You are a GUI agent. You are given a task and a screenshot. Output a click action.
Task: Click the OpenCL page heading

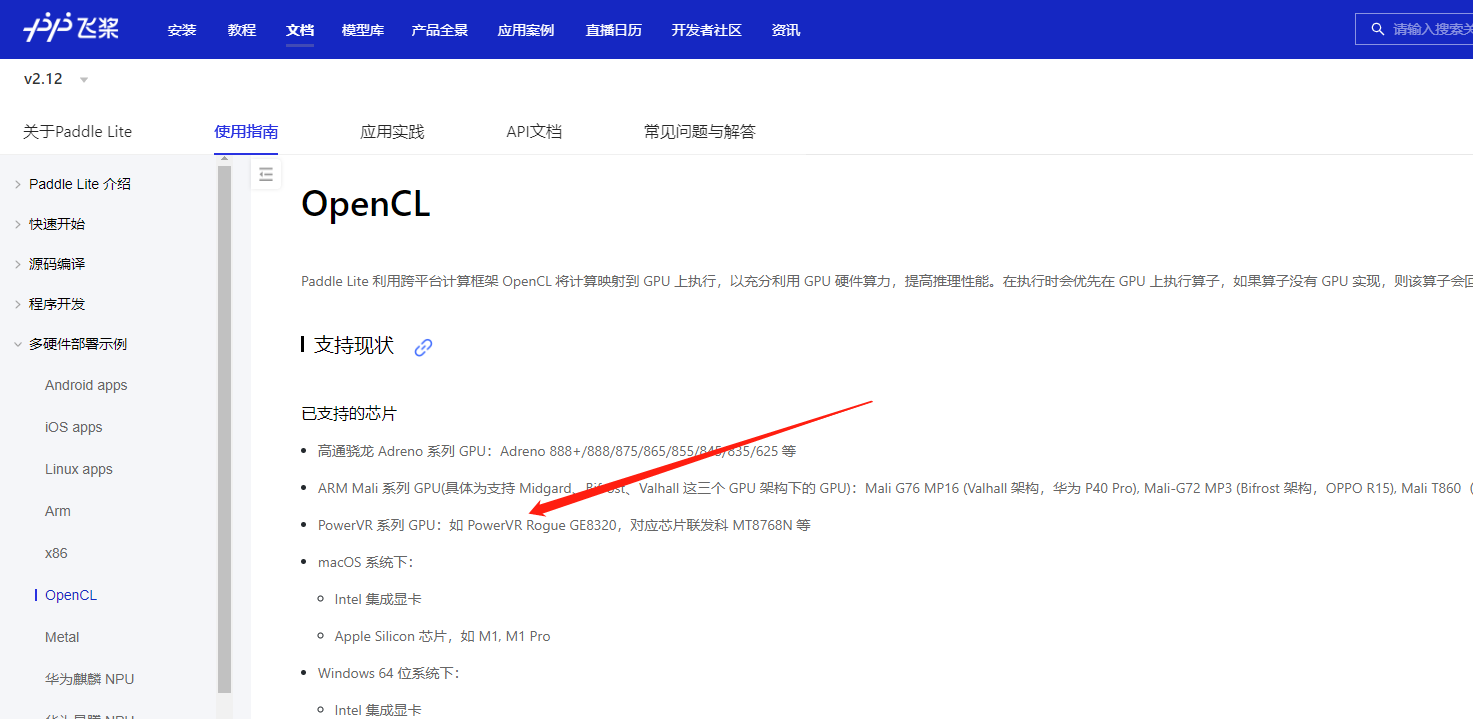point(366,204)
